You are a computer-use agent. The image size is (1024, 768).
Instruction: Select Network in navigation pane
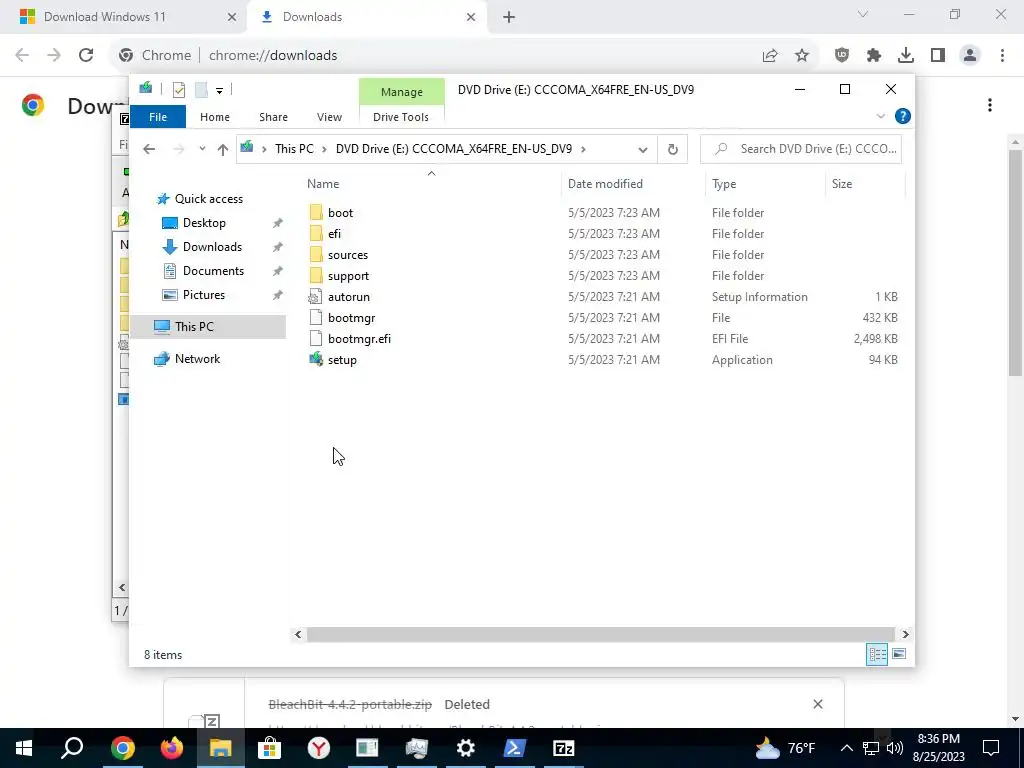(x=197, y=359)
